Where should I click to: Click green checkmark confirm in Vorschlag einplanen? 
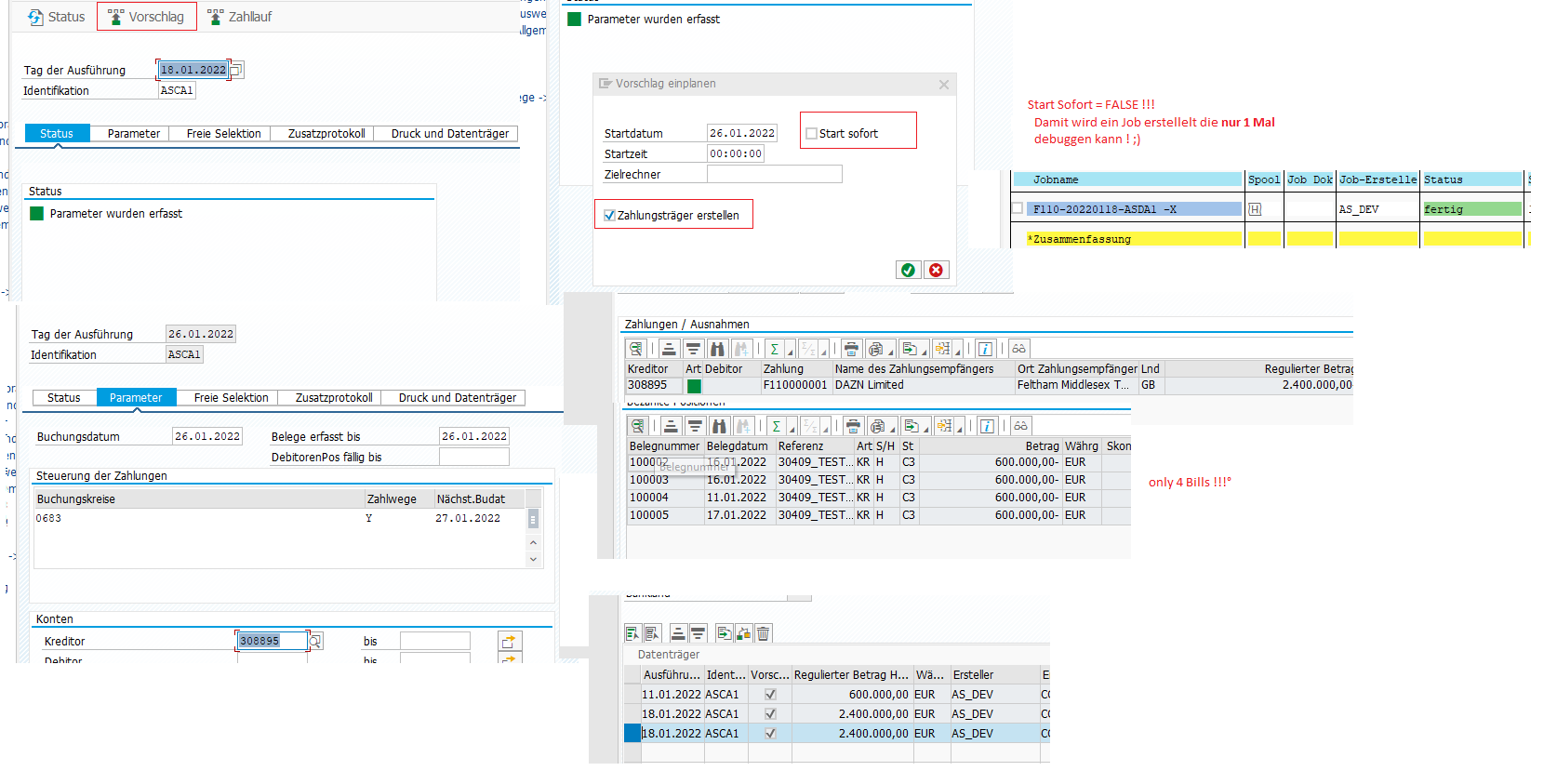(x=908, y=270)
